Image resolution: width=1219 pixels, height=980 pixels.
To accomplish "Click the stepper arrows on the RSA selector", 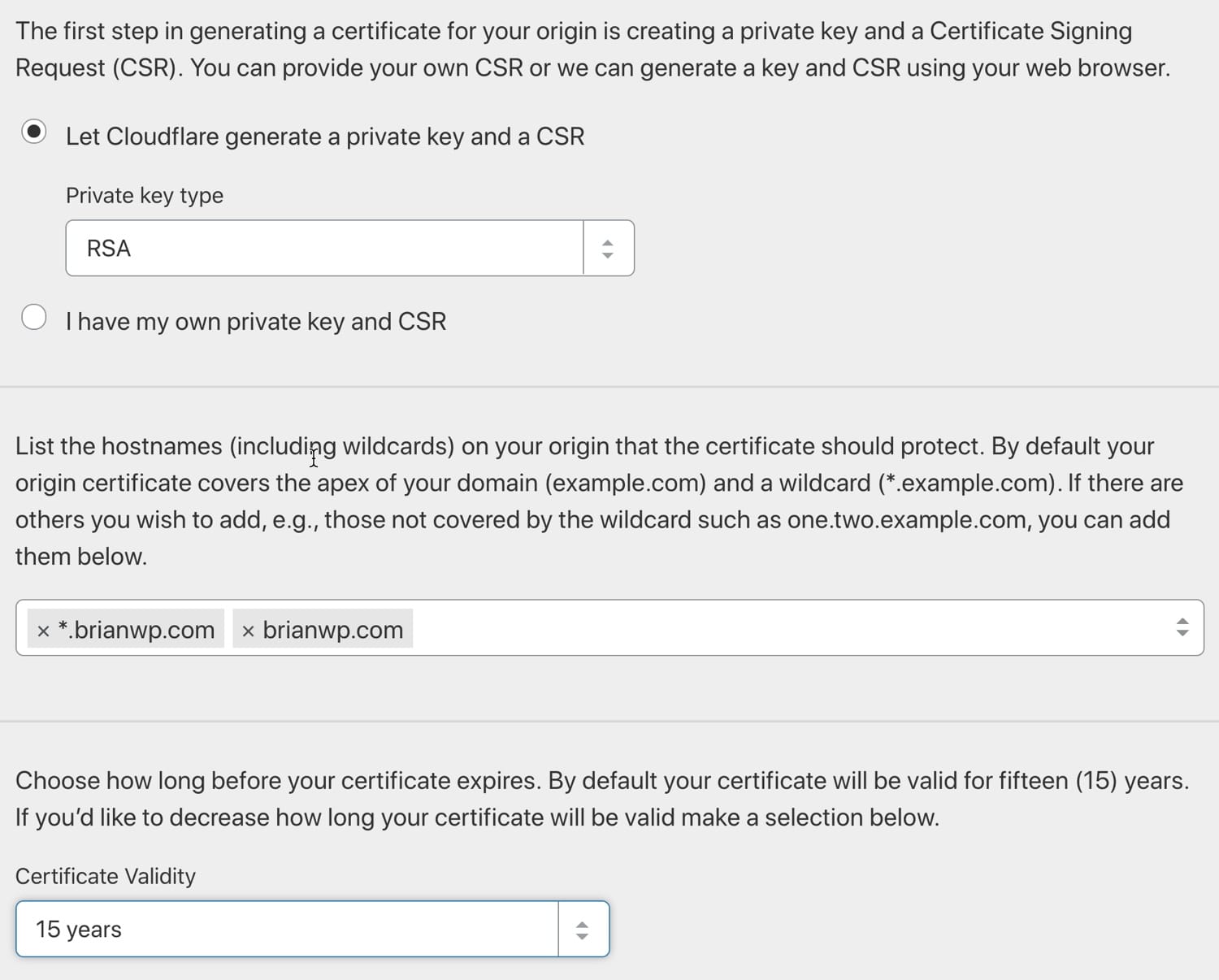I will coord(608,248).
